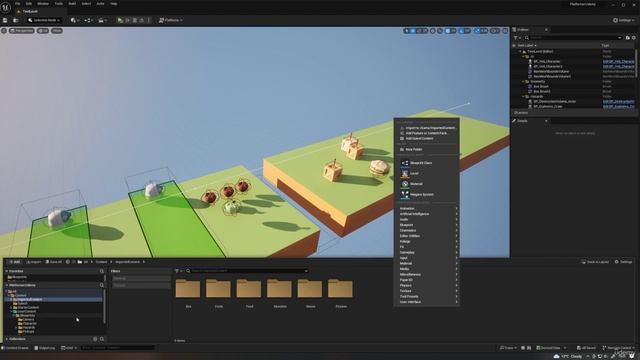
Task: Open the Lit view mode dropdown
Action: [43, 31]
